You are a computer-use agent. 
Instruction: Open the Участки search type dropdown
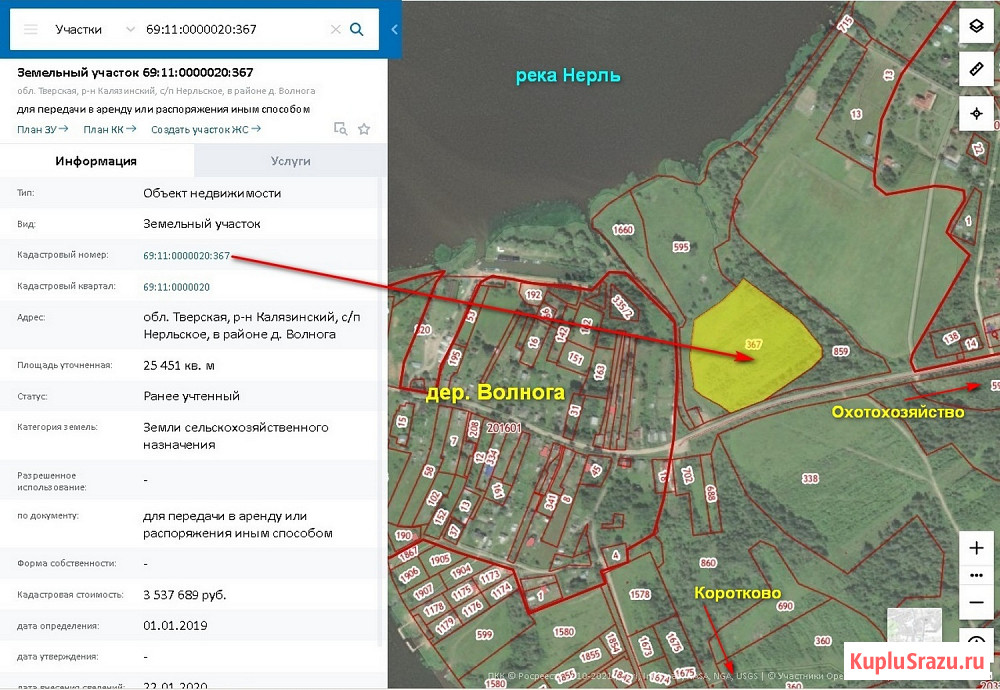coord(94,29)
